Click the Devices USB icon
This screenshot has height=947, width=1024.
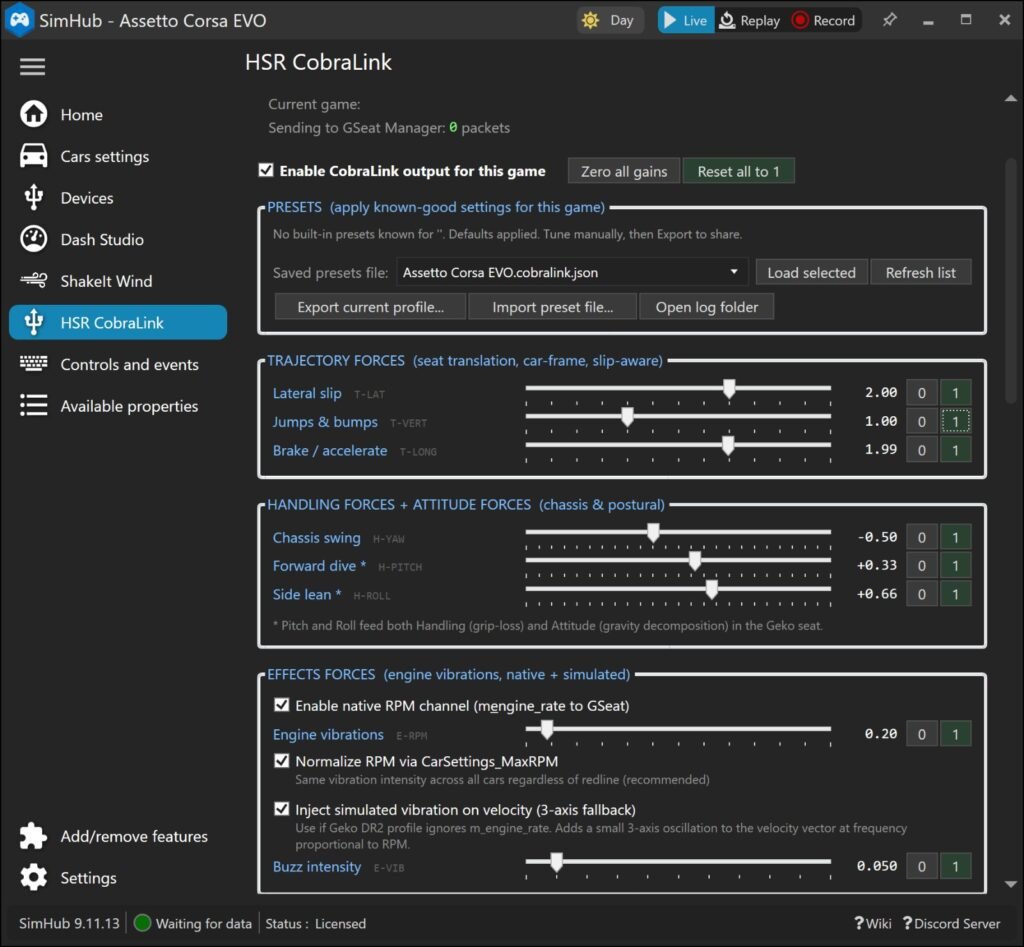pos(33,197)
